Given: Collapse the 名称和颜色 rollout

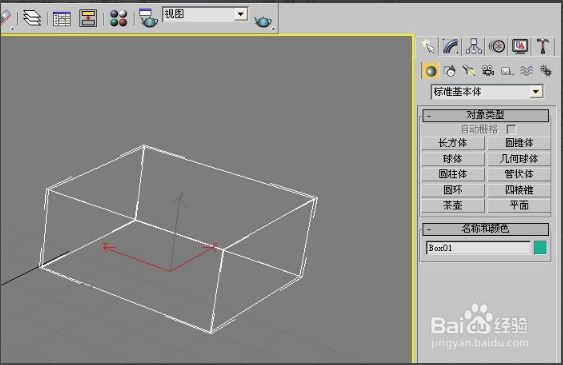Looking at the screenshot, I should tap(485, 229).
